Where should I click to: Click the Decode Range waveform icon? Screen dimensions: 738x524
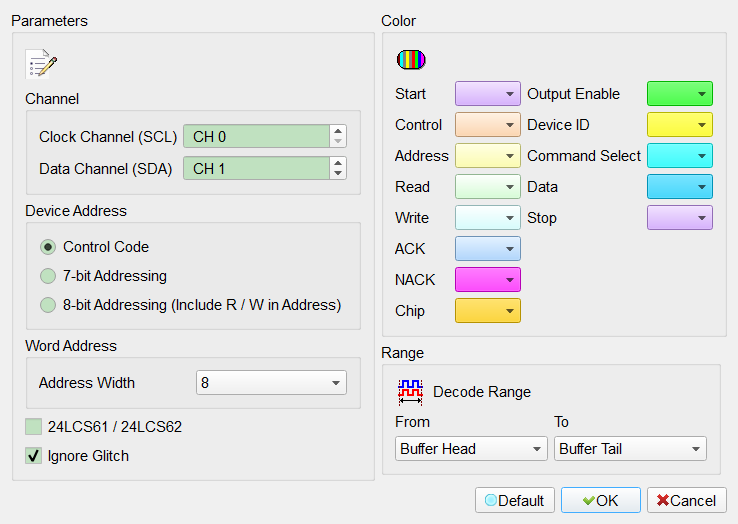(x=410, y=392)
